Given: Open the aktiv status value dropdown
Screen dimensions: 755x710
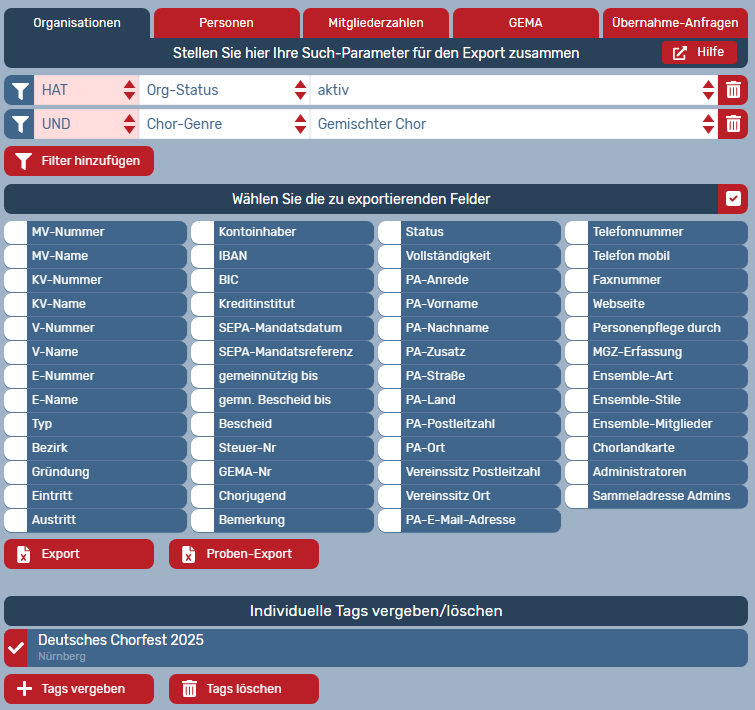Looking at the screenshot, I should pos(514,91).
